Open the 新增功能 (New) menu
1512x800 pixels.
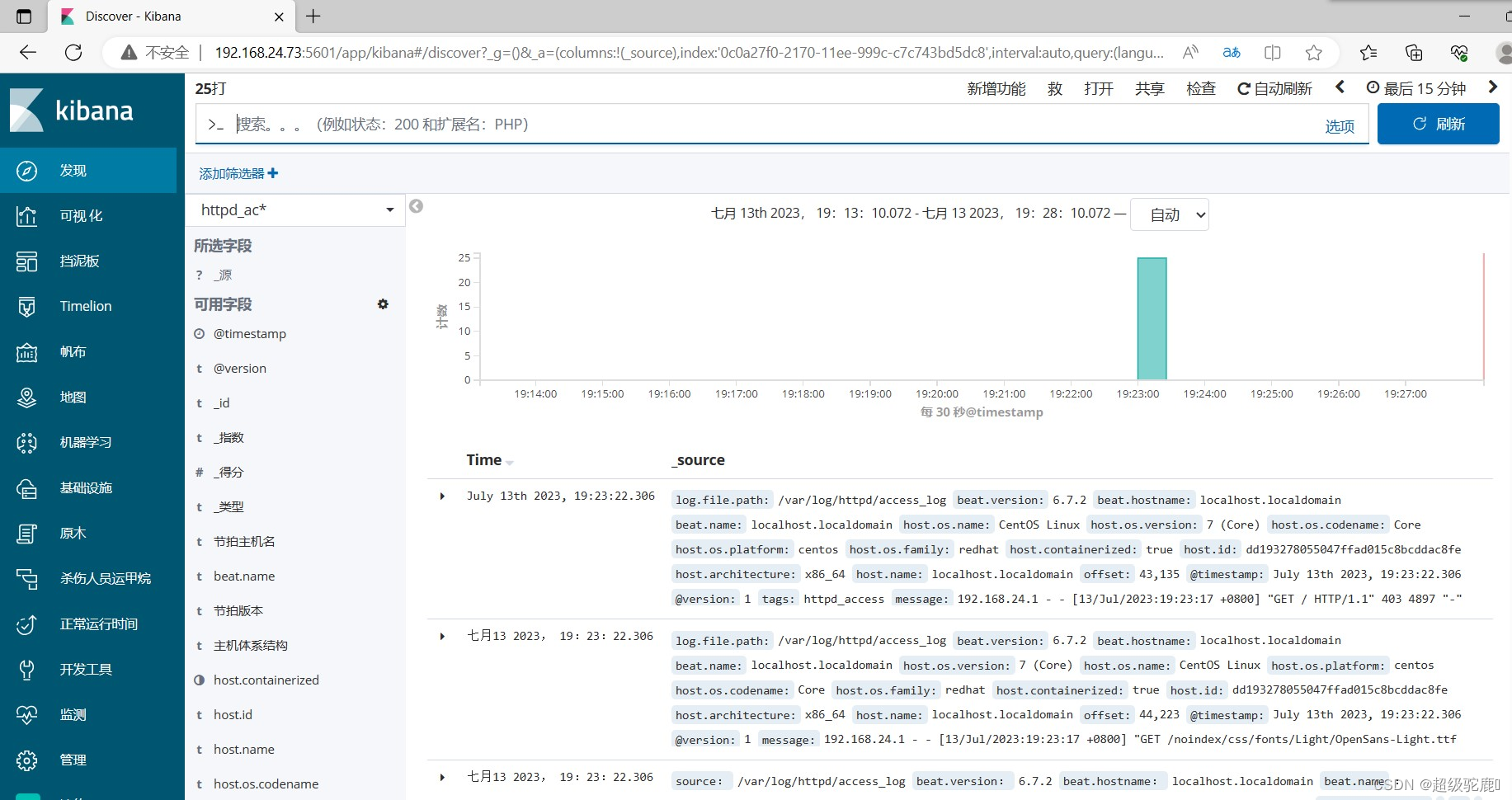click(x=996, y=88)
